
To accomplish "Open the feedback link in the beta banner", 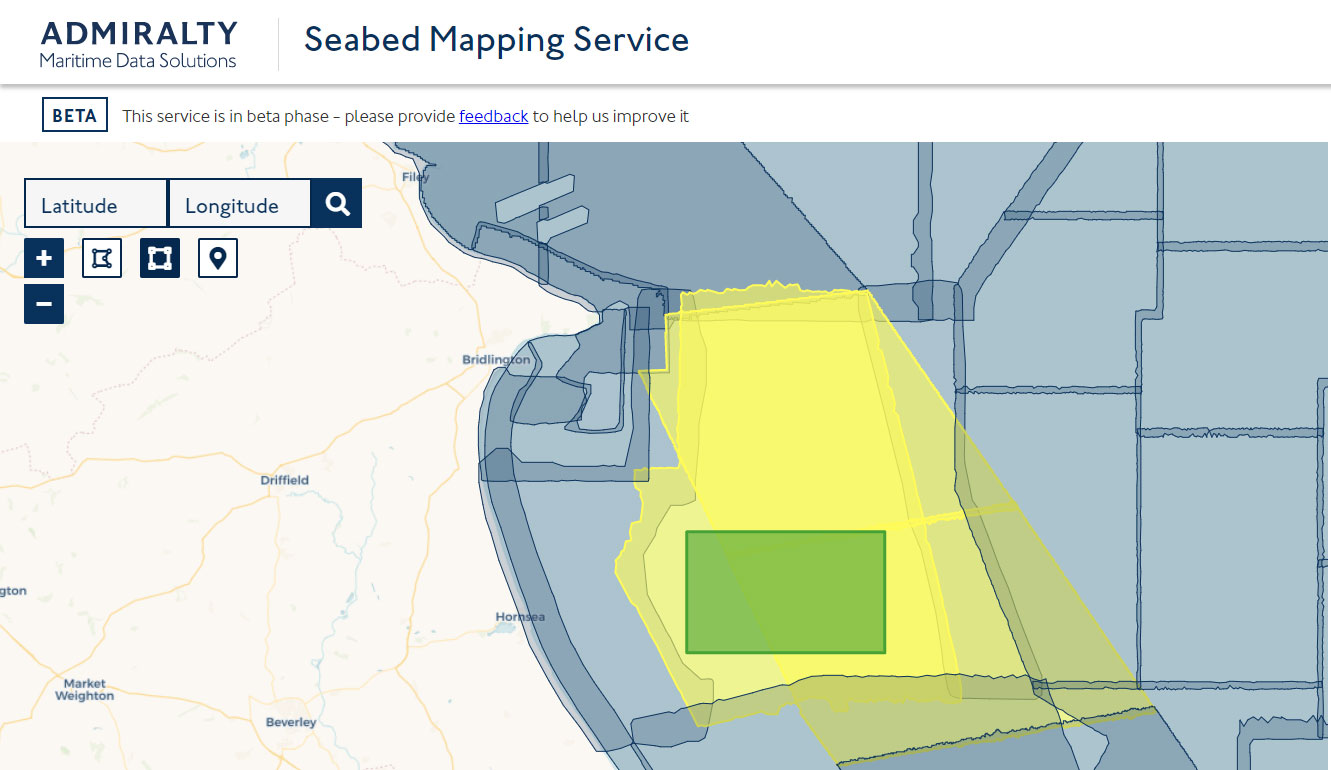I will tap(493, 116).
